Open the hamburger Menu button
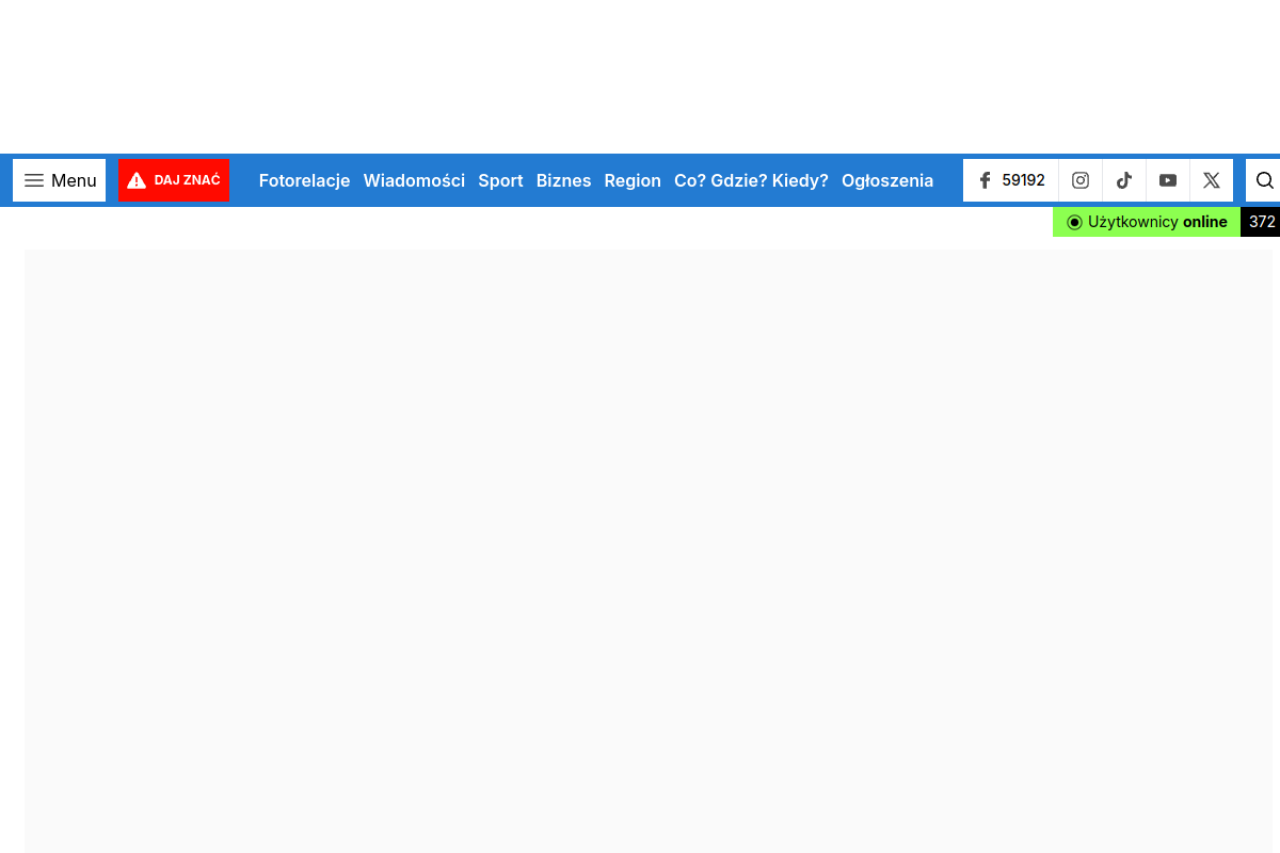The width and height of the screenshot is (1280, 853). tap(59, 180)
